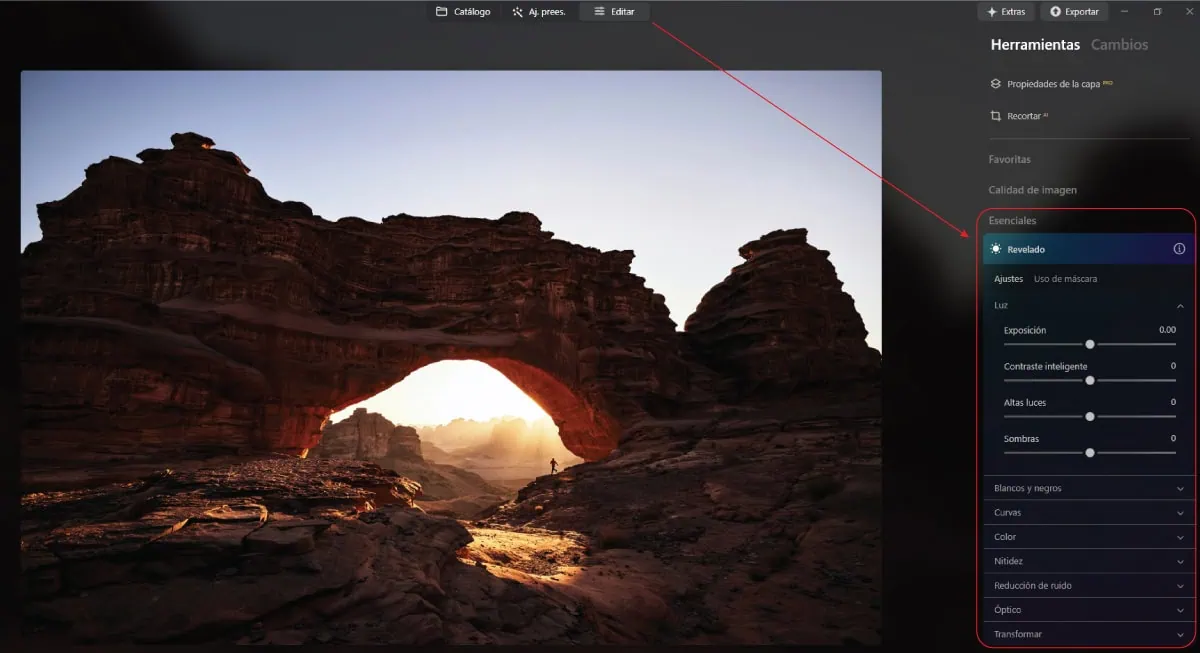This screenshot has width=1200, height=653.
Task: Click the Altas luces value field
Action: [1173, 402]
